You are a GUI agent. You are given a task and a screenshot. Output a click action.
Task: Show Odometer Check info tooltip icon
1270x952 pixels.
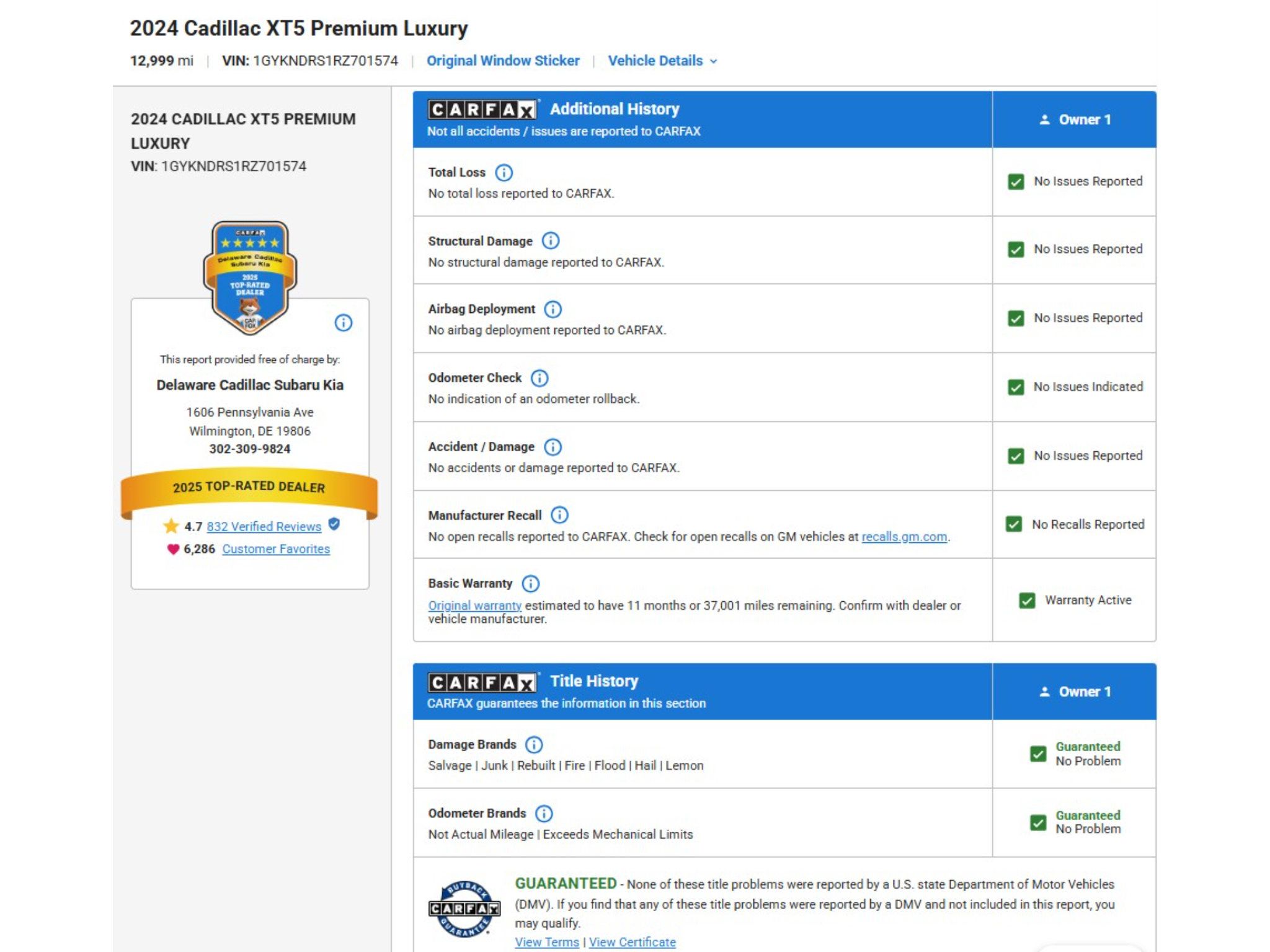[x=540, y=377]
